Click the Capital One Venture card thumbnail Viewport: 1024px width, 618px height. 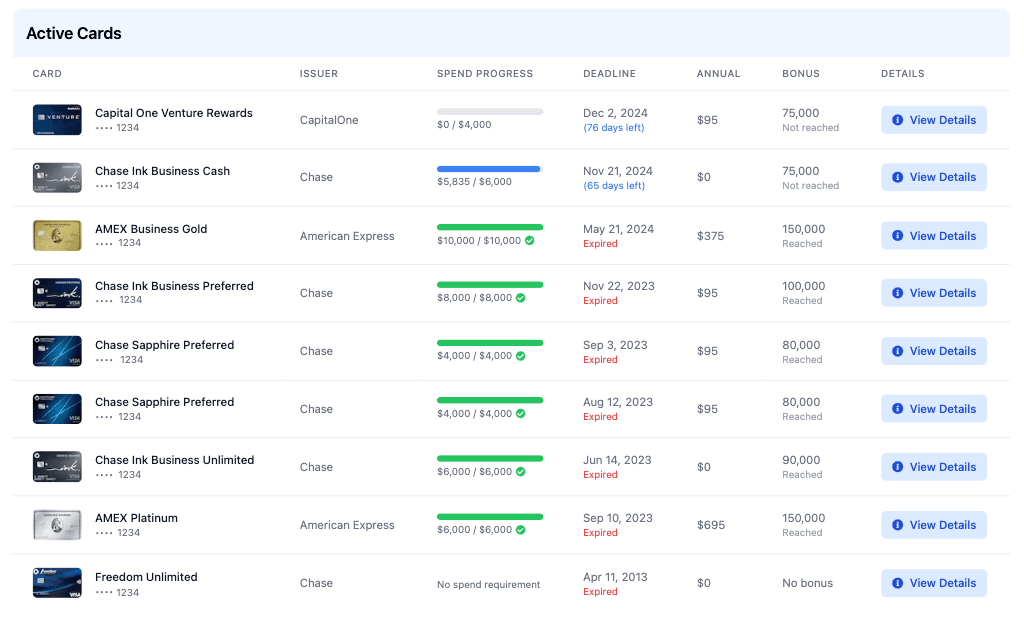pyautogui.click(x=56, y=119)
